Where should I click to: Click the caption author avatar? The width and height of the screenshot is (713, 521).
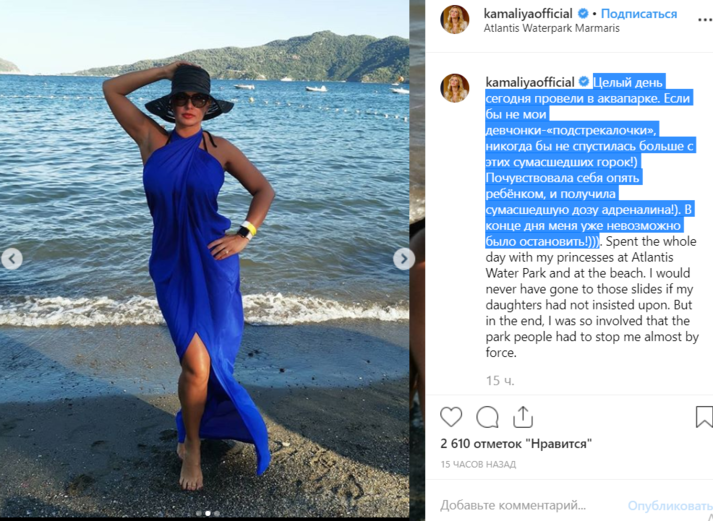coord(454,88)
